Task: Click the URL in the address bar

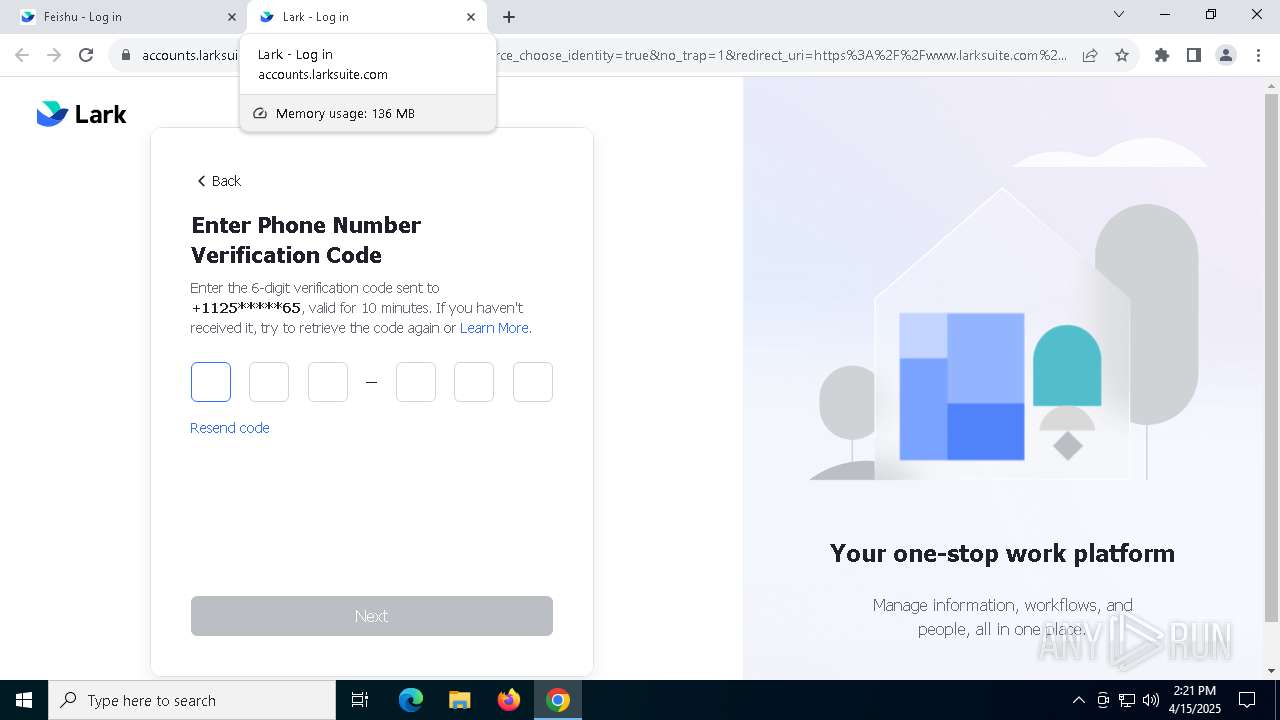Action: click(x=604, y=55)
